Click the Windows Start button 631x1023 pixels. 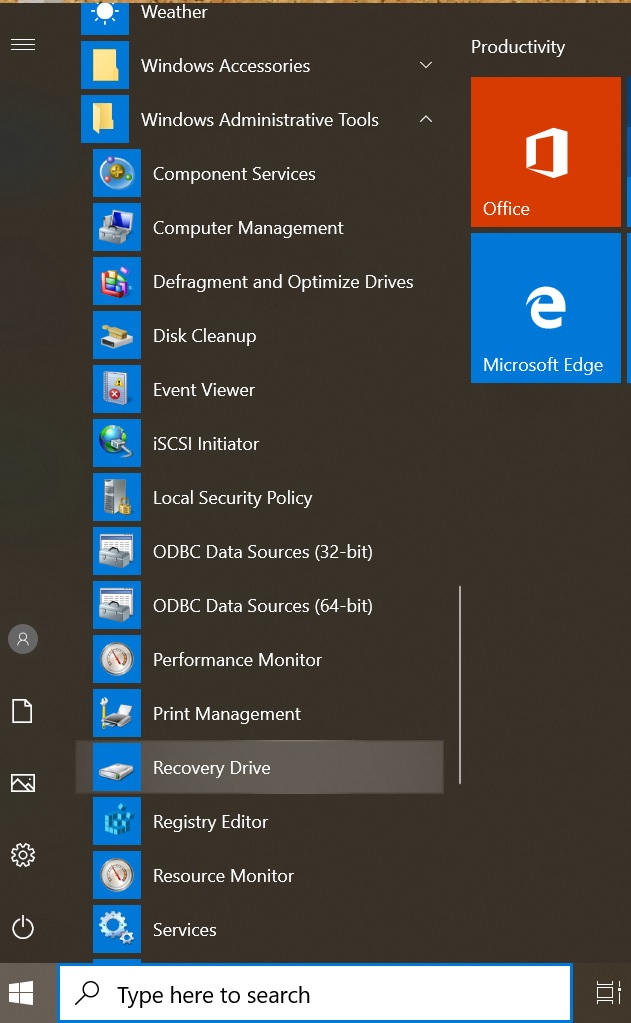click(22, 994)
